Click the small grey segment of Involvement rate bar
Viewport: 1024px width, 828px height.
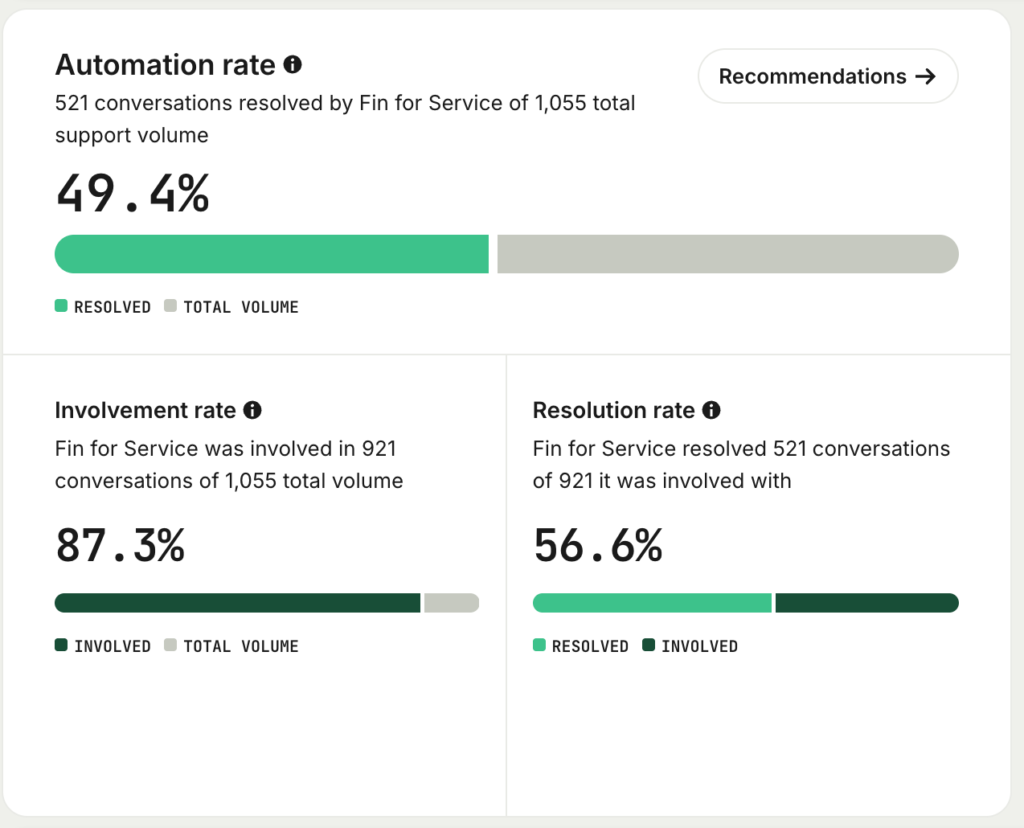452,603
